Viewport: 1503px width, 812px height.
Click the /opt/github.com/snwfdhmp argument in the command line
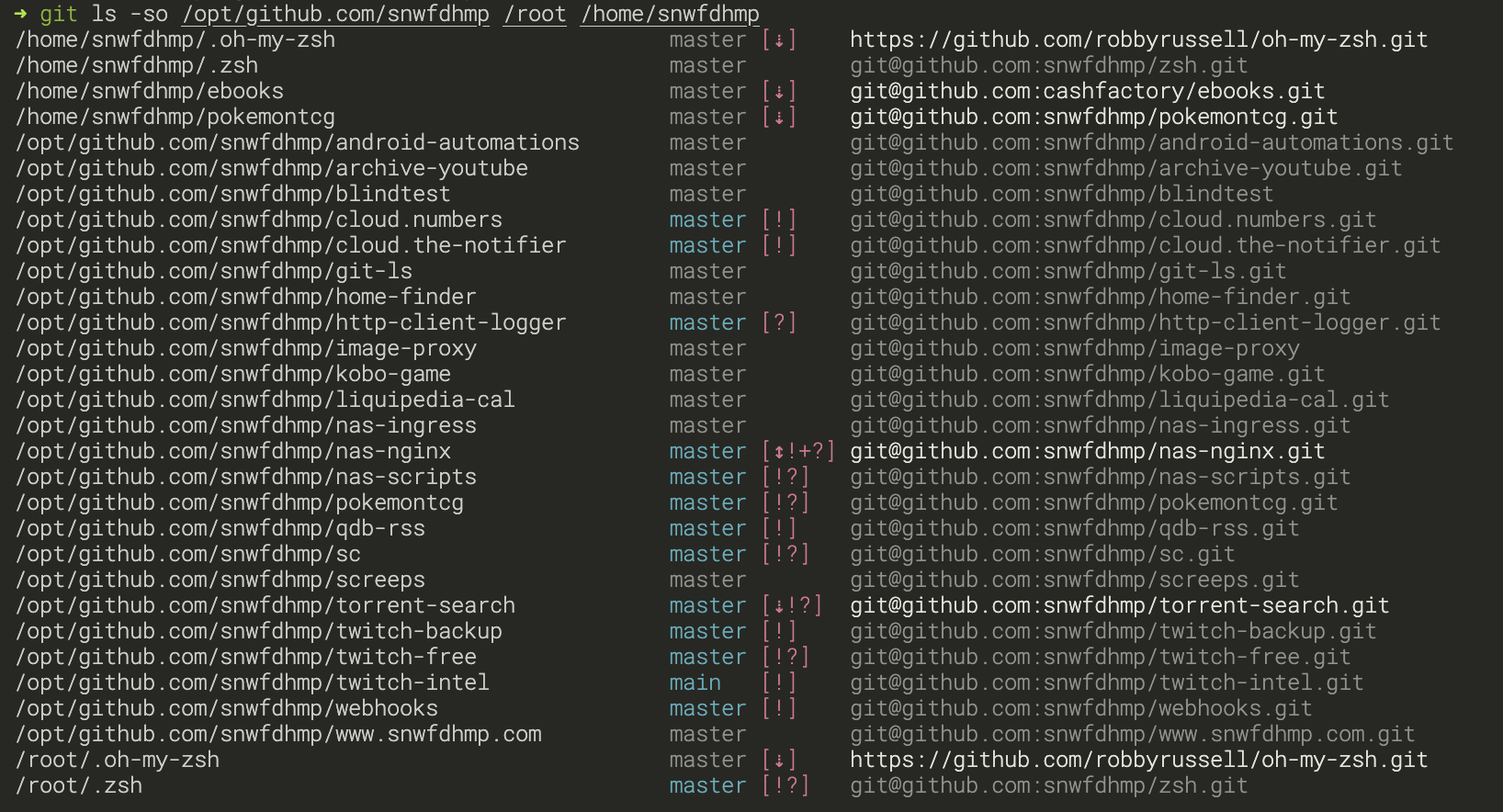coord(336,15)
